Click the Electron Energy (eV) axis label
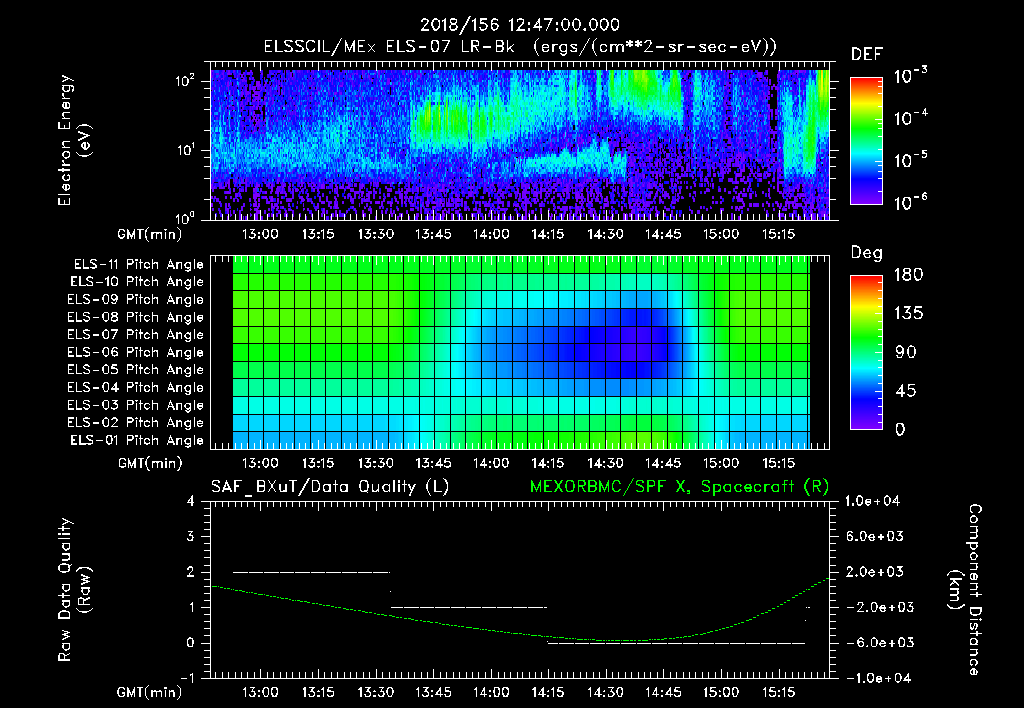This screenshot has height=708, width=1024. click(x=74, y=141)
